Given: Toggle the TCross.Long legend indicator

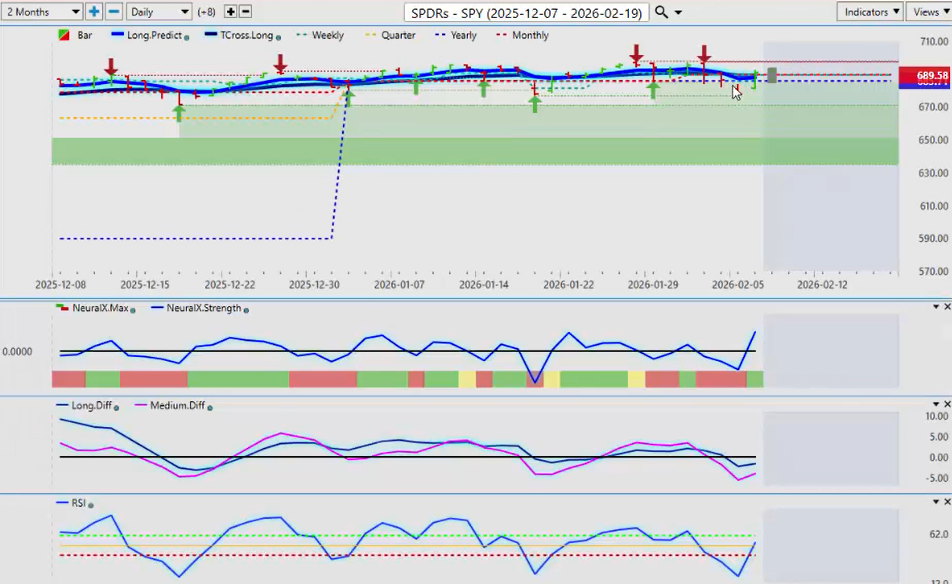Looking at the screenshot, I should pos(243,35).
